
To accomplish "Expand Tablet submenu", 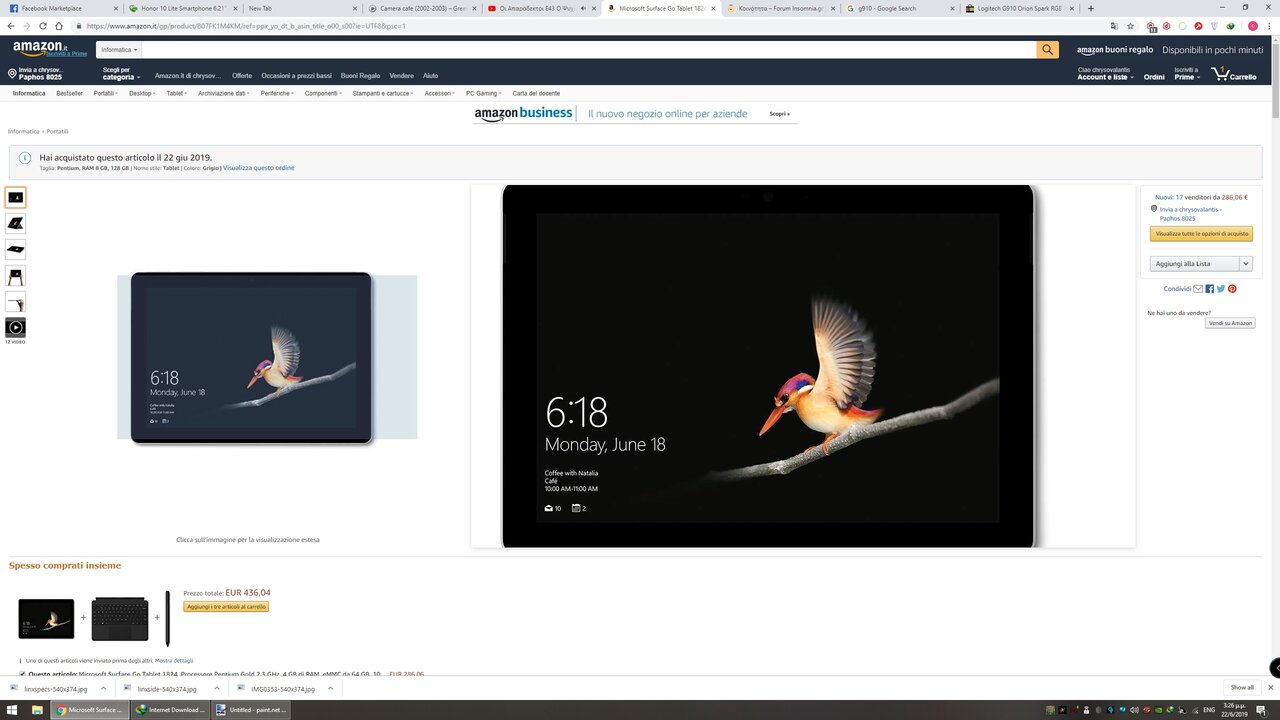I will 177,93.
